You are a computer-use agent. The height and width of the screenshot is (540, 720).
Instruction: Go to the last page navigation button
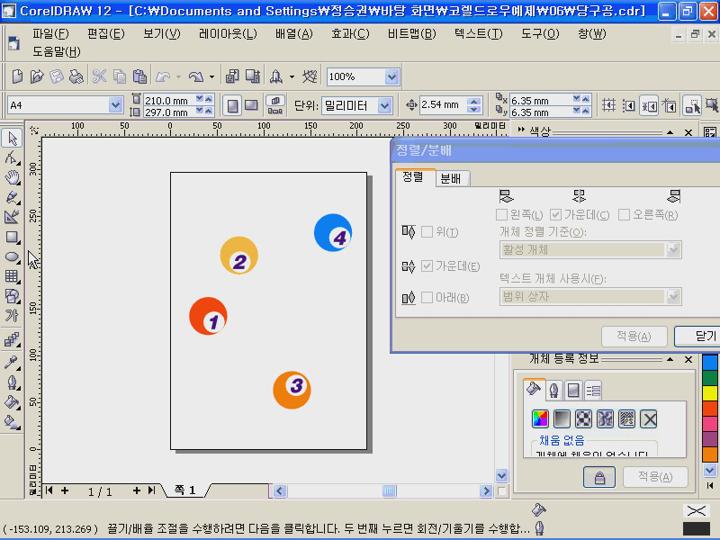pos(152,491)
